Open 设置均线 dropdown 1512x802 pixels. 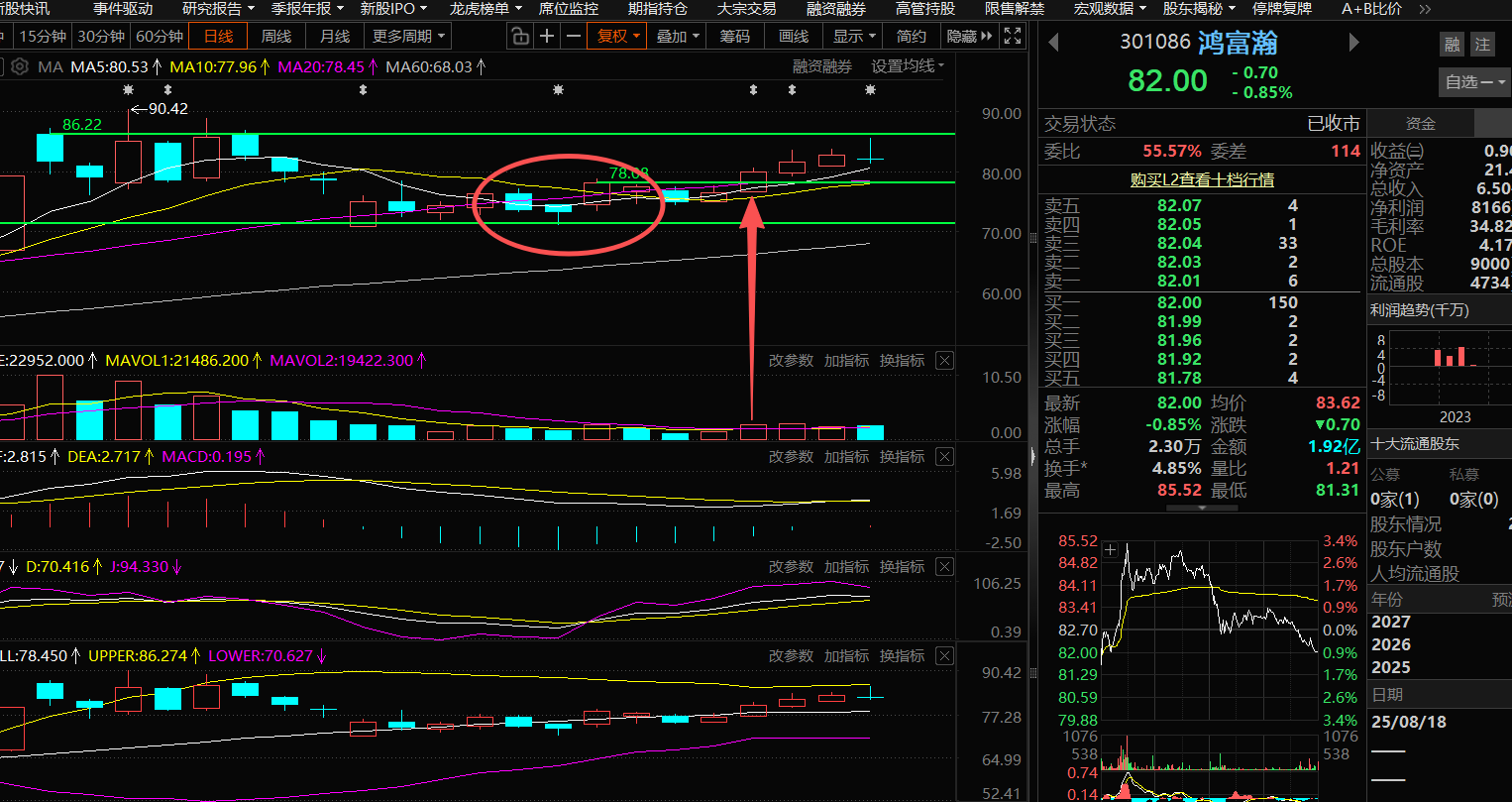point(908,66)
